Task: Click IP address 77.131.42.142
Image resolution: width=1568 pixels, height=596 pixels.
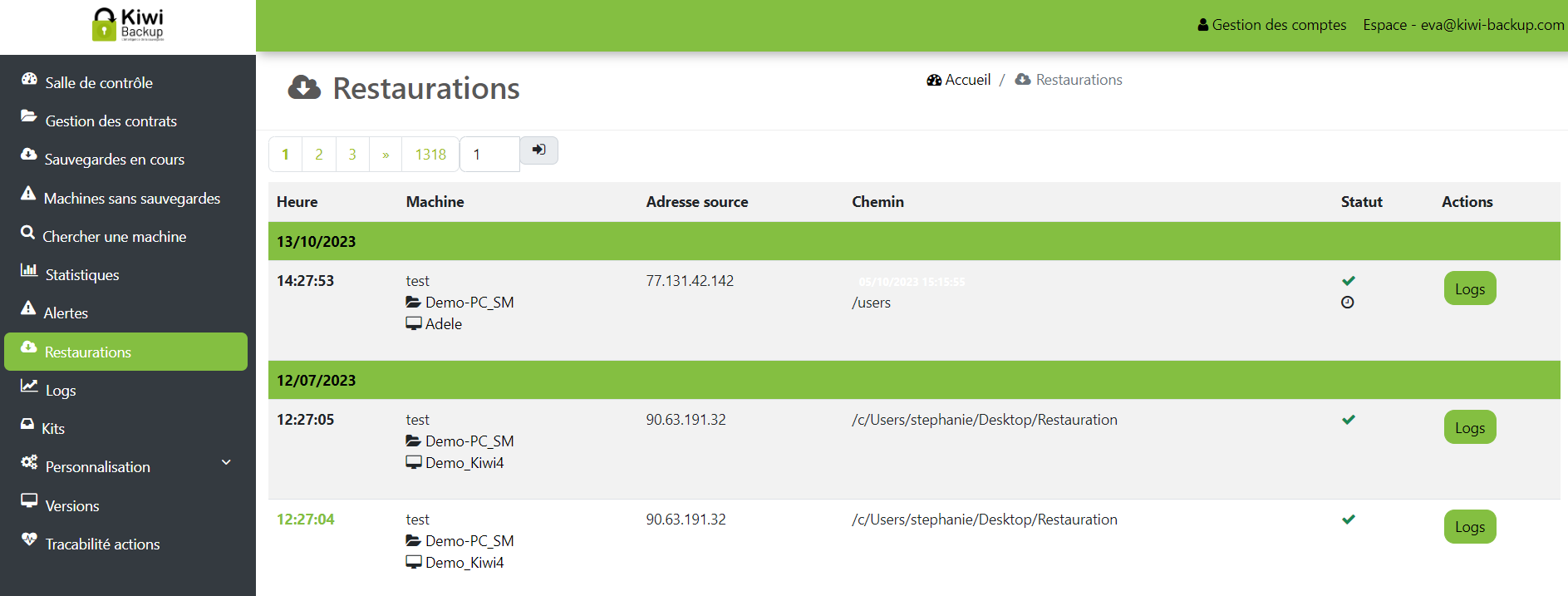Action: coord(690,281)
